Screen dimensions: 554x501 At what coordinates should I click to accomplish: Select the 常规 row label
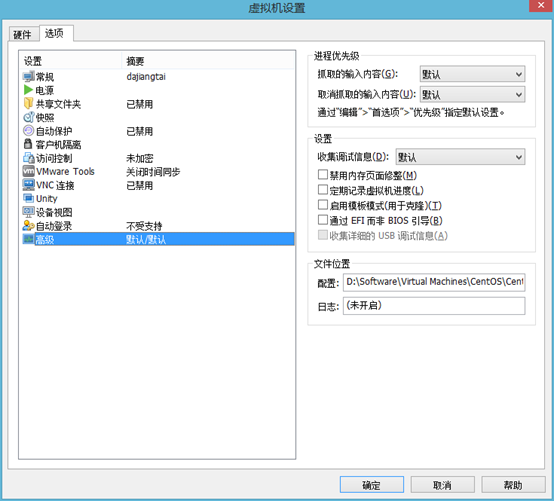pyautogui.click(x=45, y=77)
